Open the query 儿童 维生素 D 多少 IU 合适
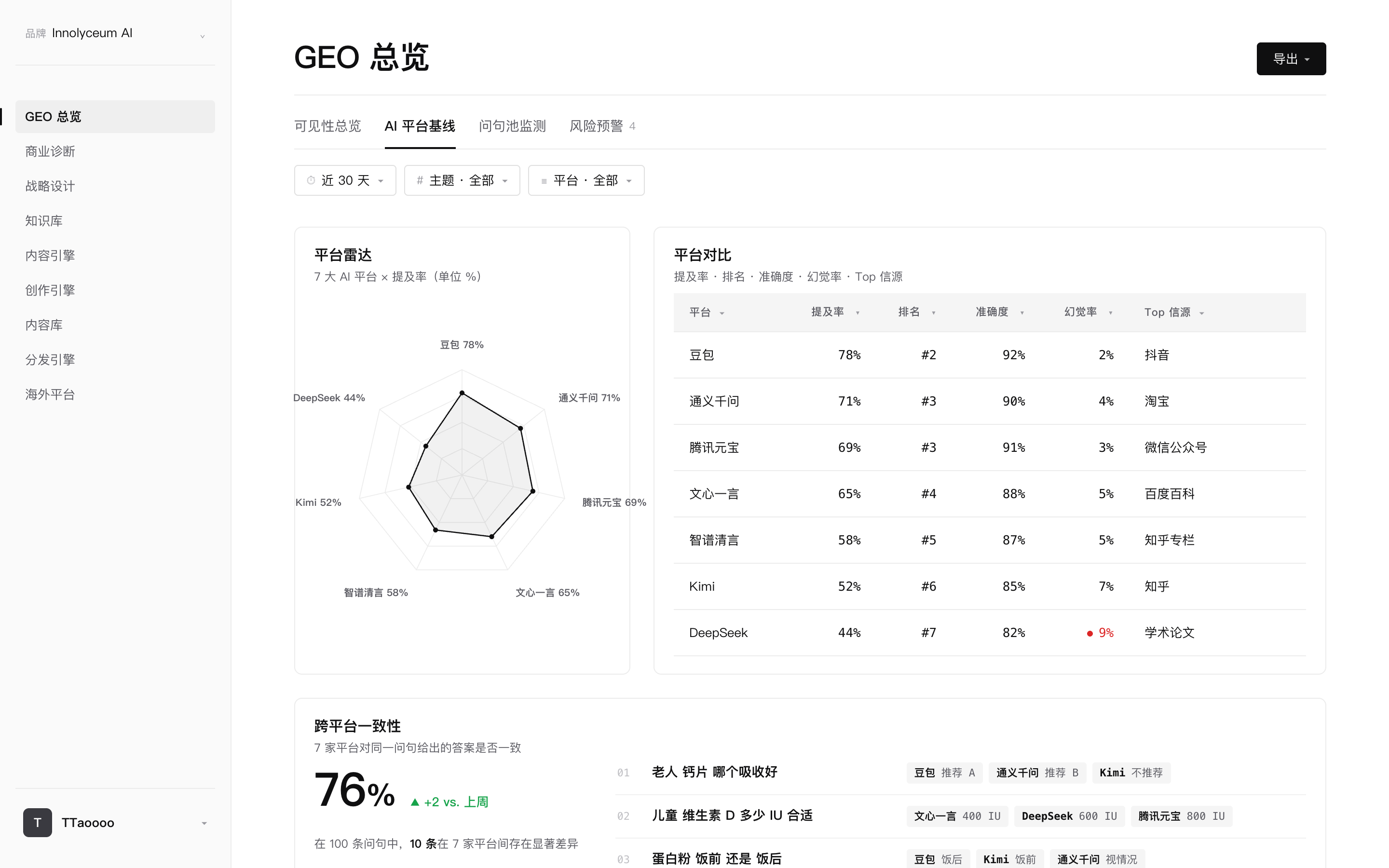1389x868 pixels. click(732, 816)
